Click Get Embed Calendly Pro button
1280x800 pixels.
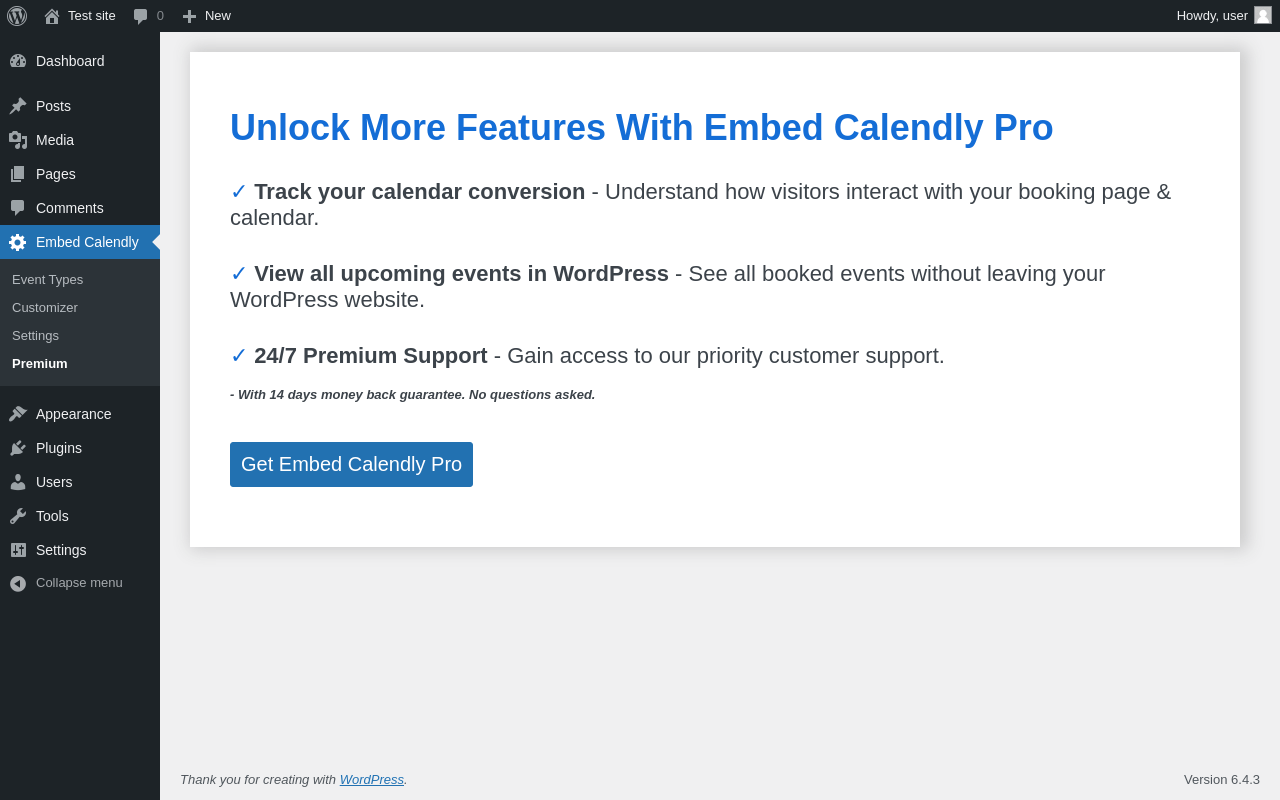coord(351,464)
